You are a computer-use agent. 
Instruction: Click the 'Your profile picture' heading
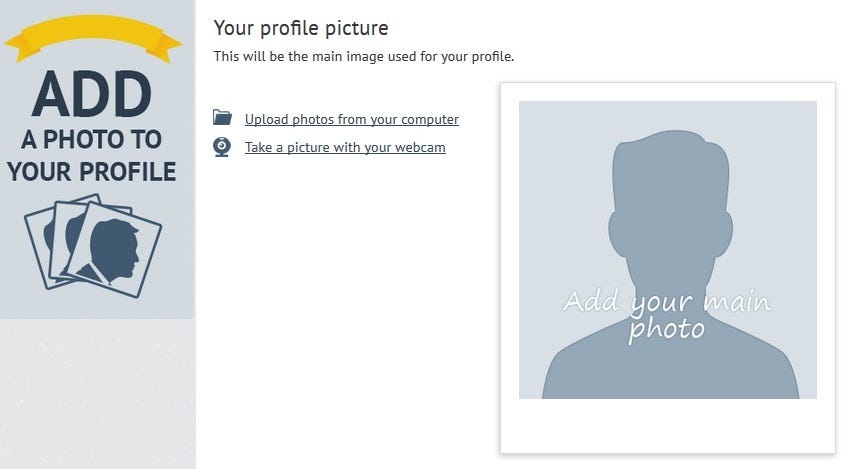click(x=301, y=28)
